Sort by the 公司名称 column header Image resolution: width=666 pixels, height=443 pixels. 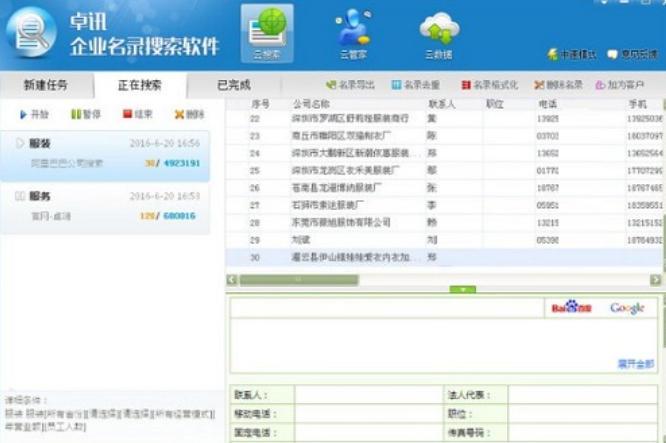coord(311,104)
